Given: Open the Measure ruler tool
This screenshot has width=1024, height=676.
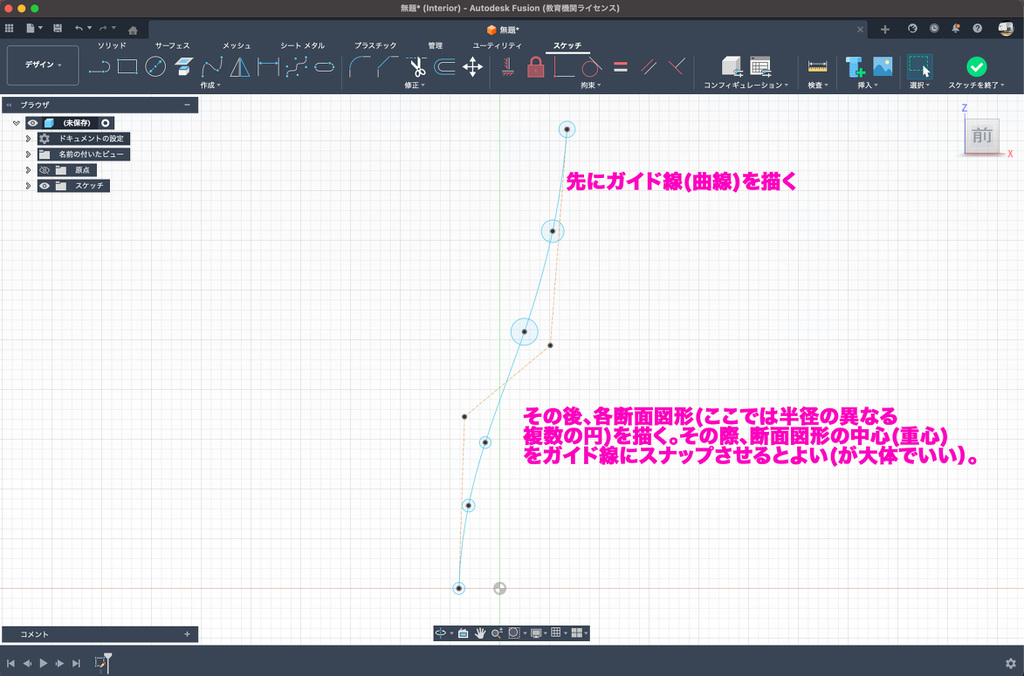Looking at the screenshot, I should [x=817, y=67].
